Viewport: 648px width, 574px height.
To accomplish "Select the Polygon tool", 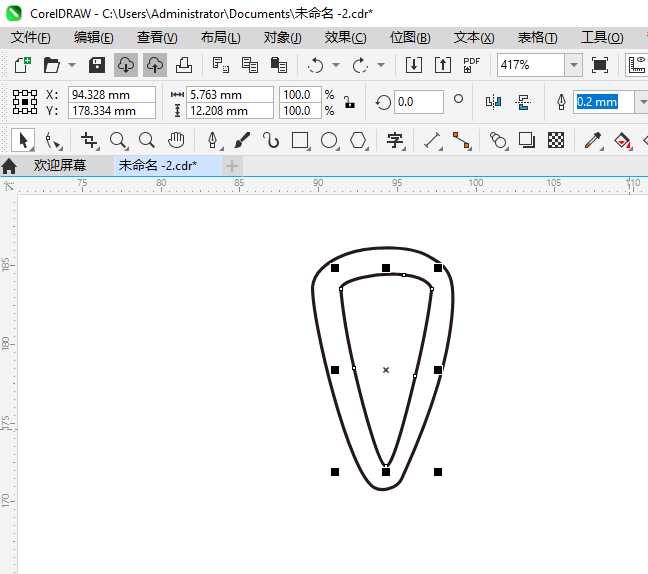I will click(358, 140).
